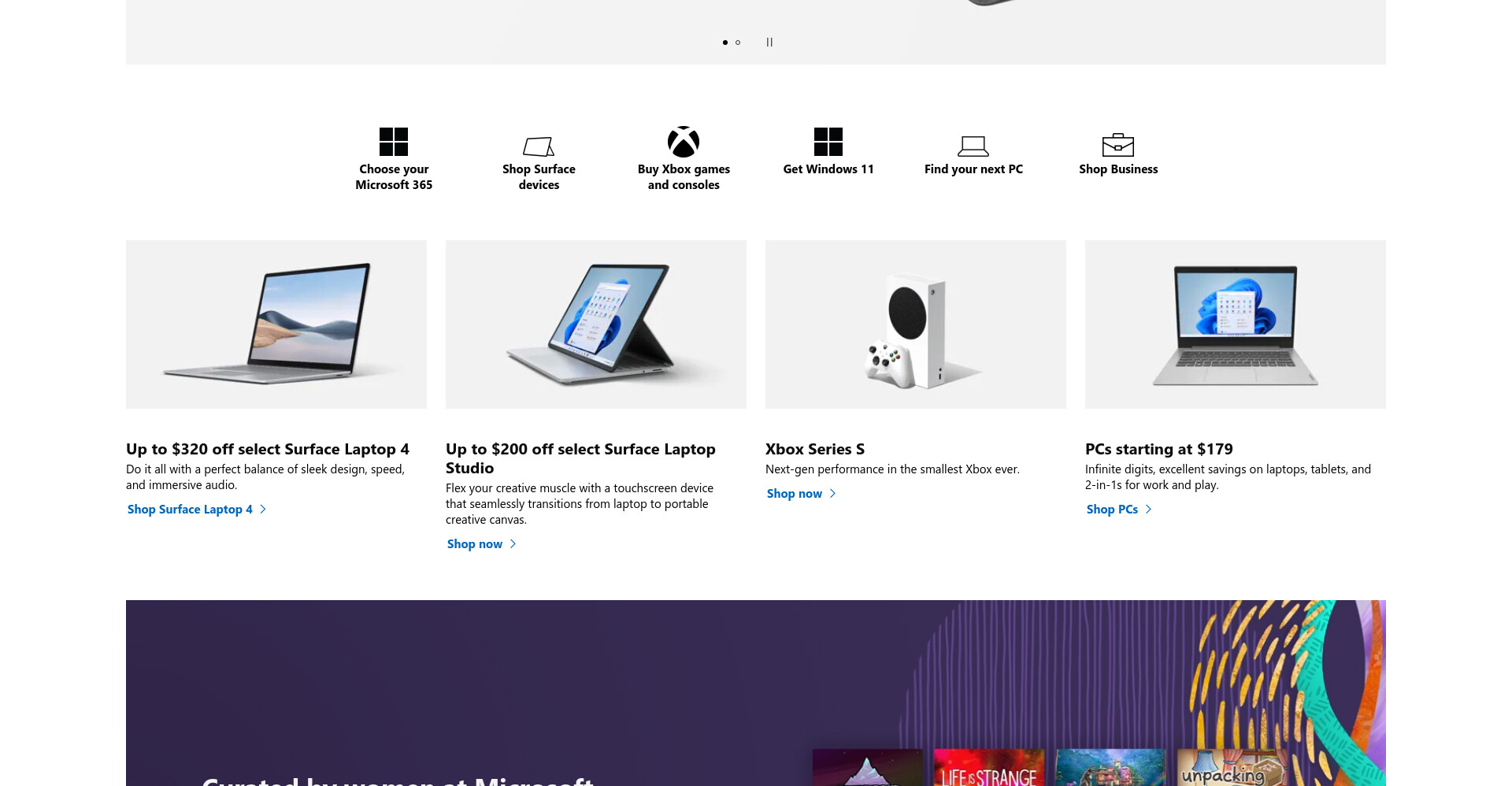Click Shop Surface Laptop 4 link
The height and width of the screenshot is (786, 1512).
pos(190,510)
